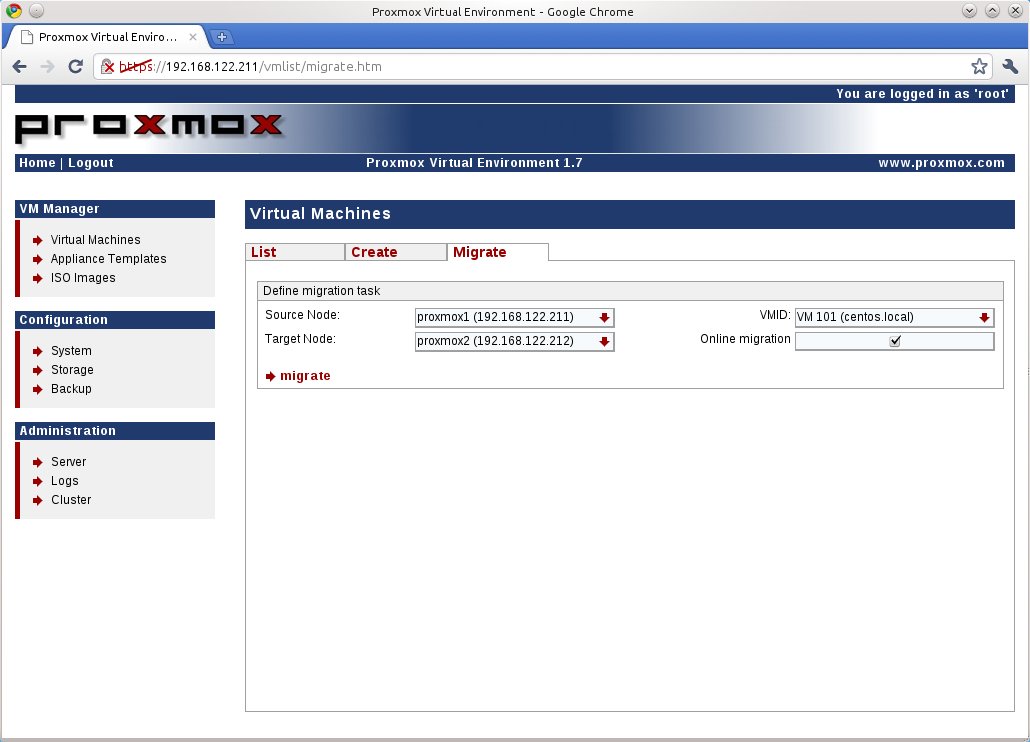Open the Target Node dropdown

(x=514, y=341)
